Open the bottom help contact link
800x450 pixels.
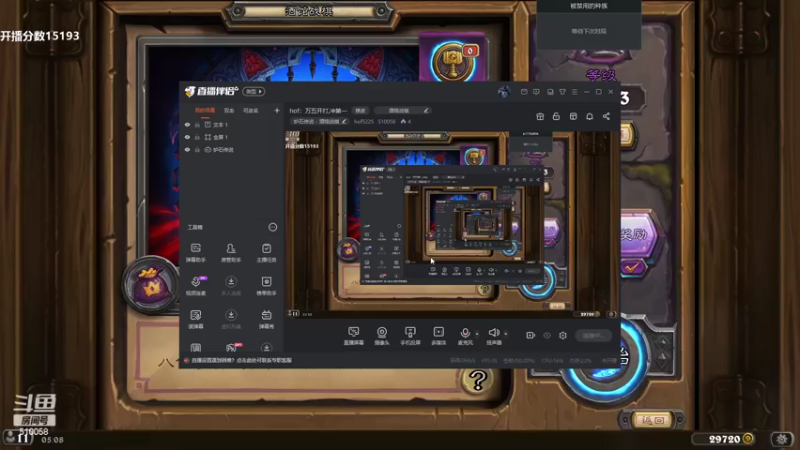[x=241, y=360]
